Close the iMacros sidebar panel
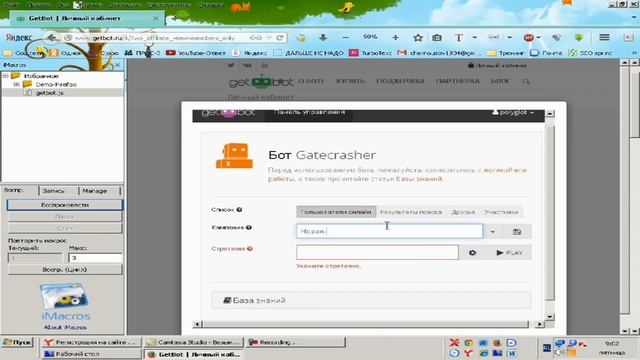Screen dimensions: 640x360 118,64
